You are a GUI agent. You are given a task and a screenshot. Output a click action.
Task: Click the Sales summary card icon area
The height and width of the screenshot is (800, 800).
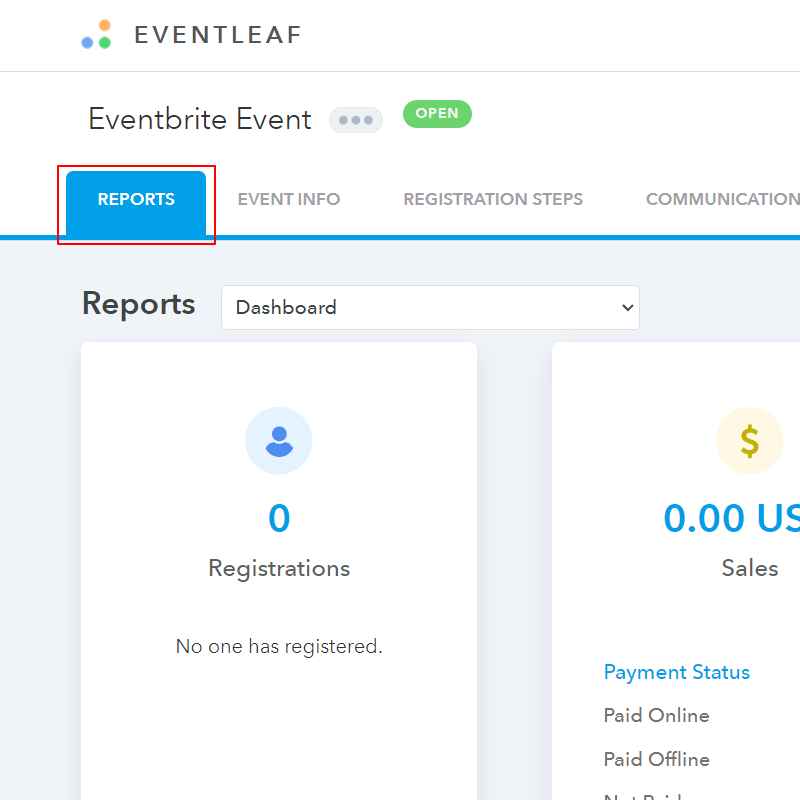tap(750, 440)
